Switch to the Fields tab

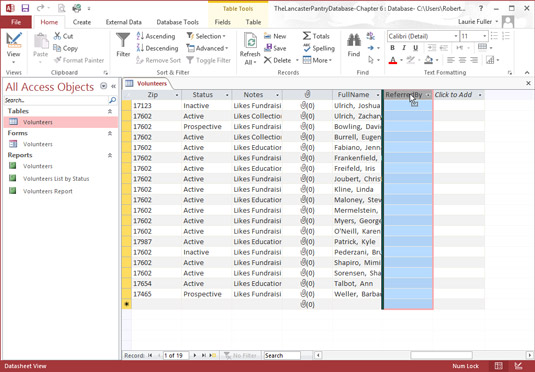[x=222, y=22]
